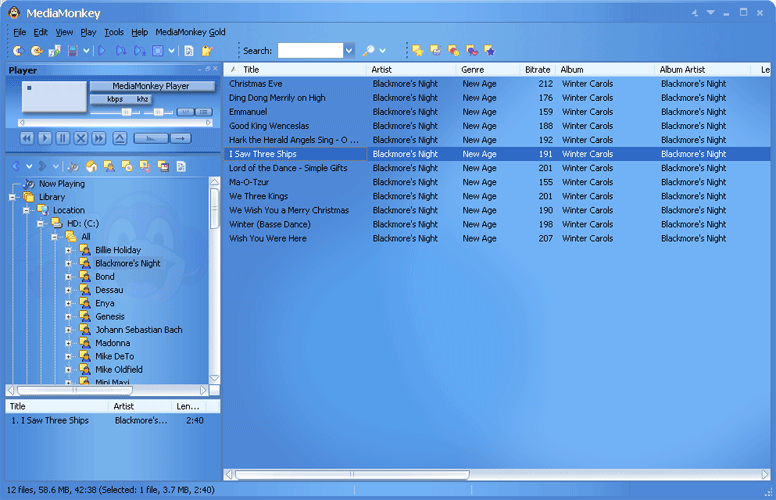The image size is (776, 500).
Task: Open the View menu
Action: click(64, 32)
